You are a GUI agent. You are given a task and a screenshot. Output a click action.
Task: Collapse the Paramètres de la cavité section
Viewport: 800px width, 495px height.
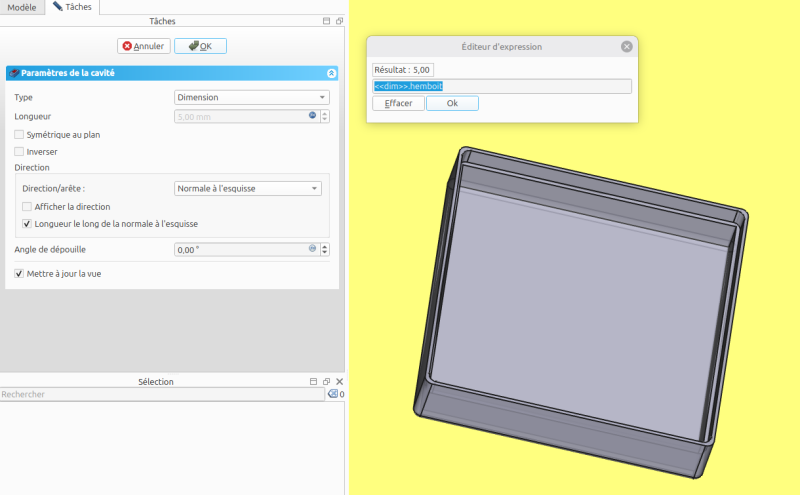tap(331, 73)
